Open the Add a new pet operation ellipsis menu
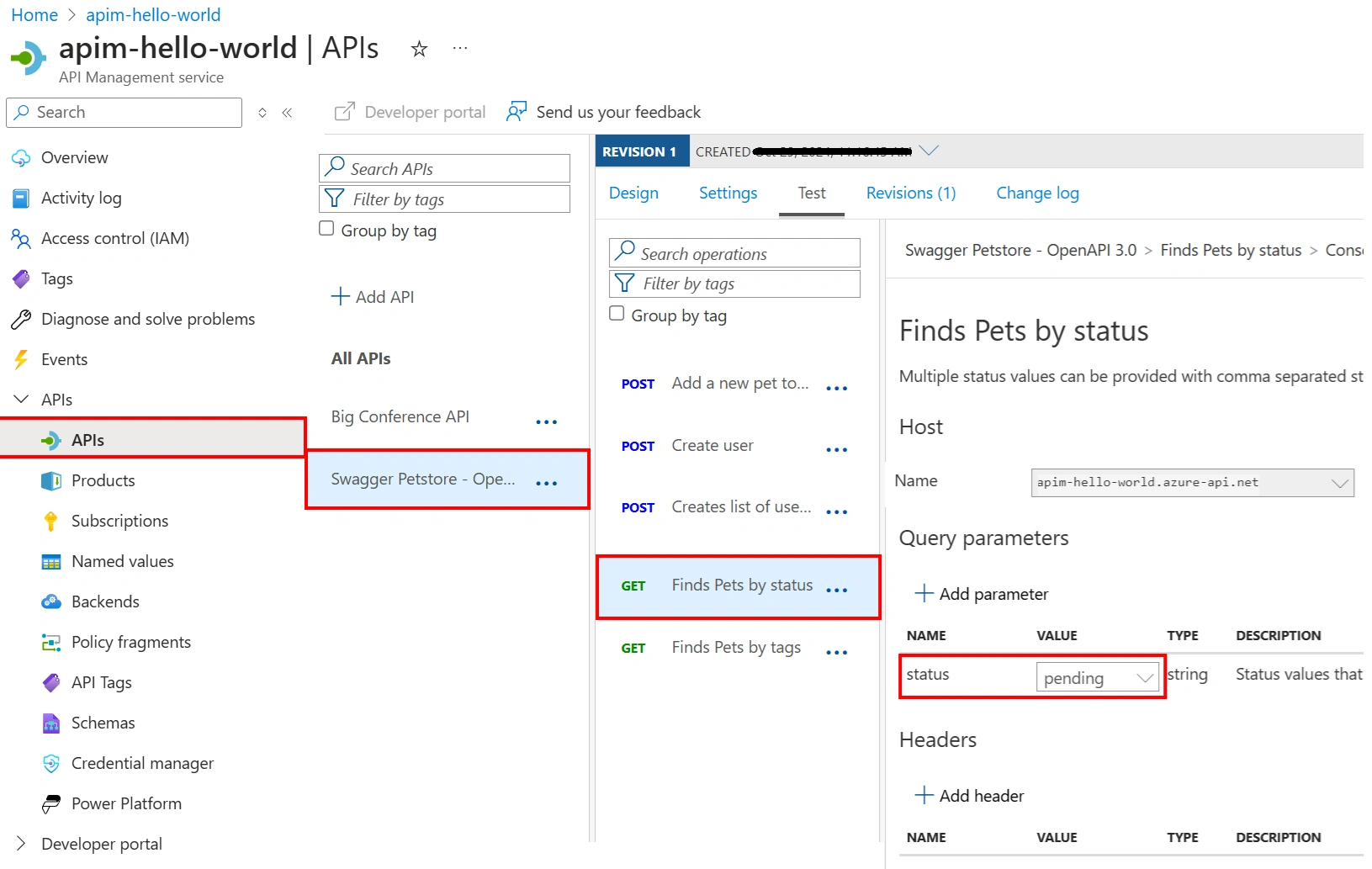Viewport: 1372px width, 869px height. [837, 388]
